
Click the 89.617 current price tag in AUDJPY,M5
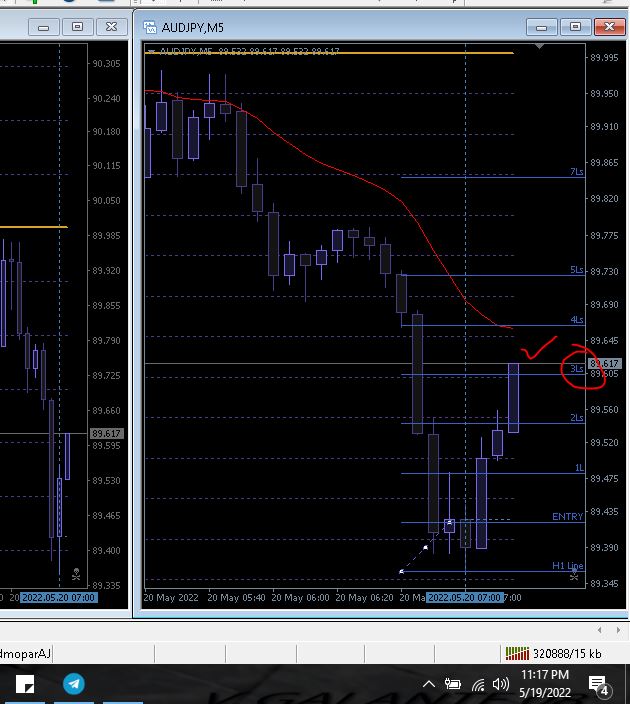pyautogui.click(x=604, y=363)
